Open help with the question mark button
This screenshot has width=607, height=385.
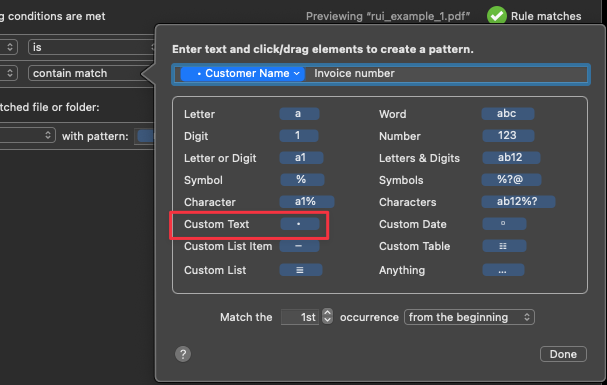pos(183,354)
